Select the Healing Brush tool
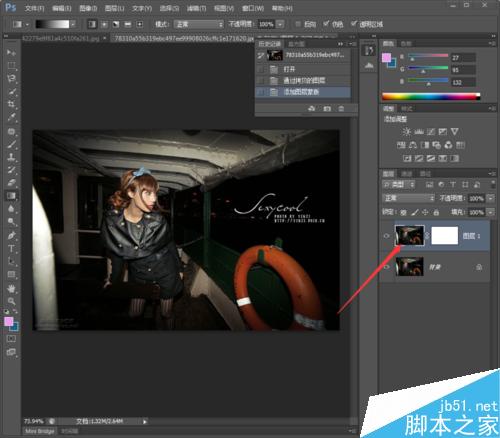Viewport: 500px width, 438px height. (x=11, y=131)
